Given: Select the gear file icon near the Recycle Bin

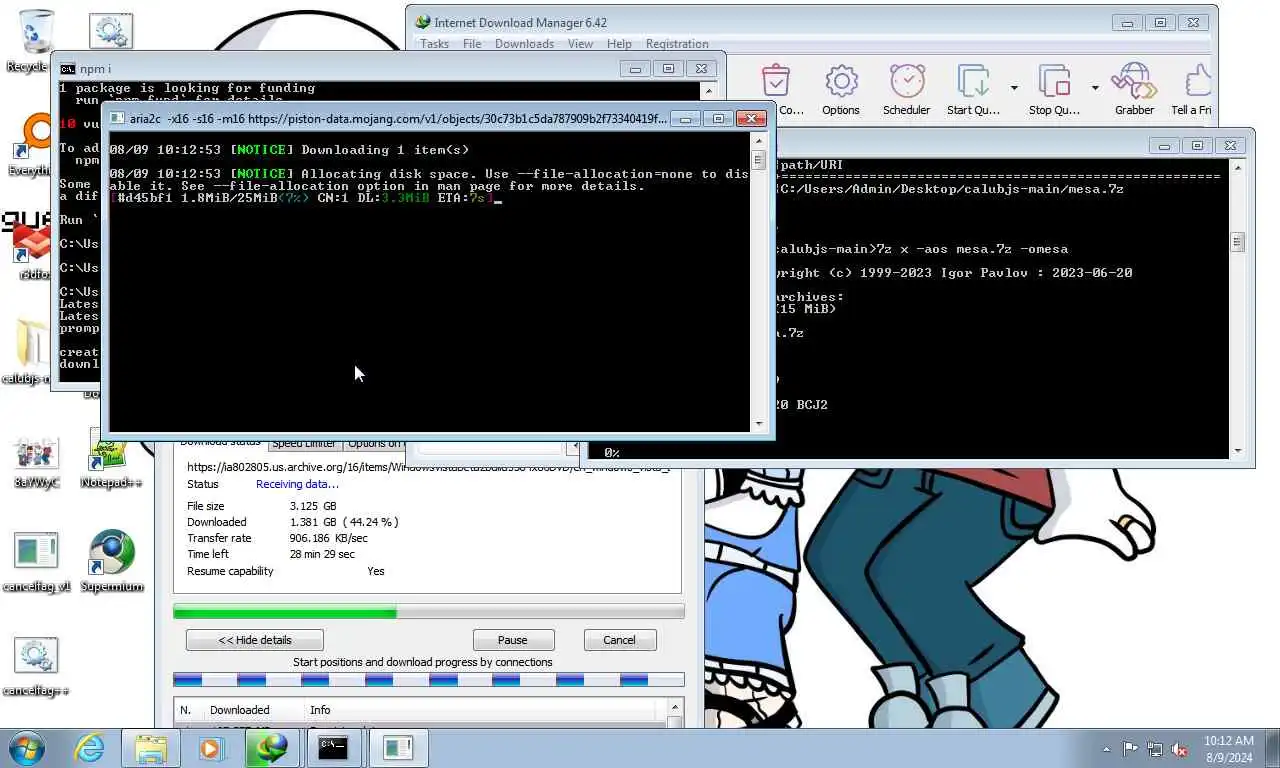Looking at the screenshot, I should [x=111, y=32].
